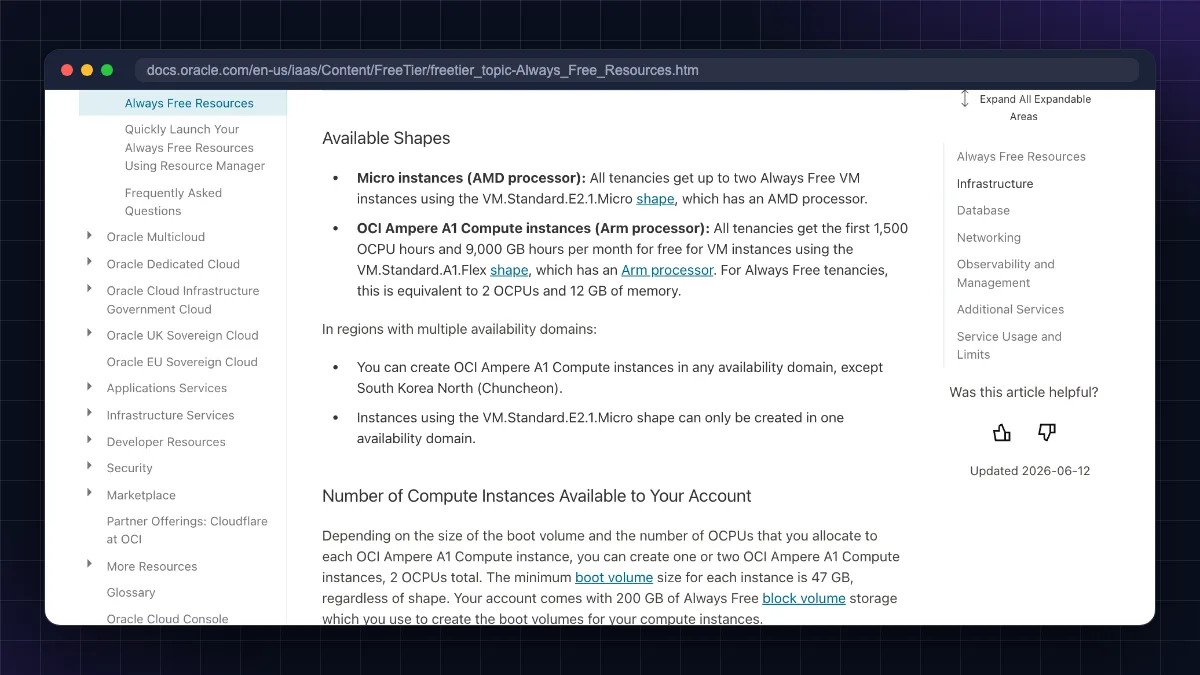Click the browser address bar URL
This screenshot has height=675, width=1200.
[x=423, y=70]
